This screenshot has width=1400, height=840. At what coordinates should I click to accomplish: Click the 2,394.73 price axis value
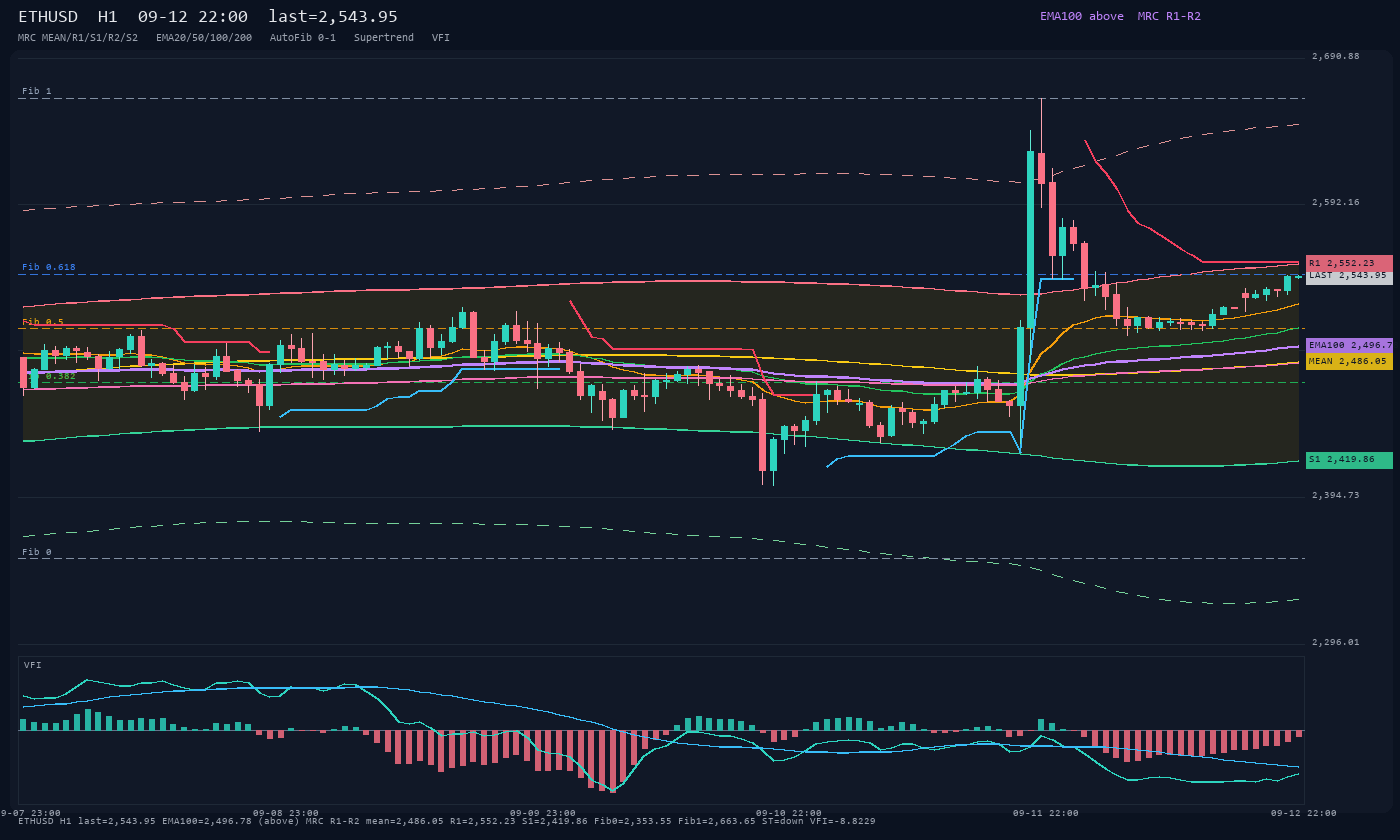1336,496
